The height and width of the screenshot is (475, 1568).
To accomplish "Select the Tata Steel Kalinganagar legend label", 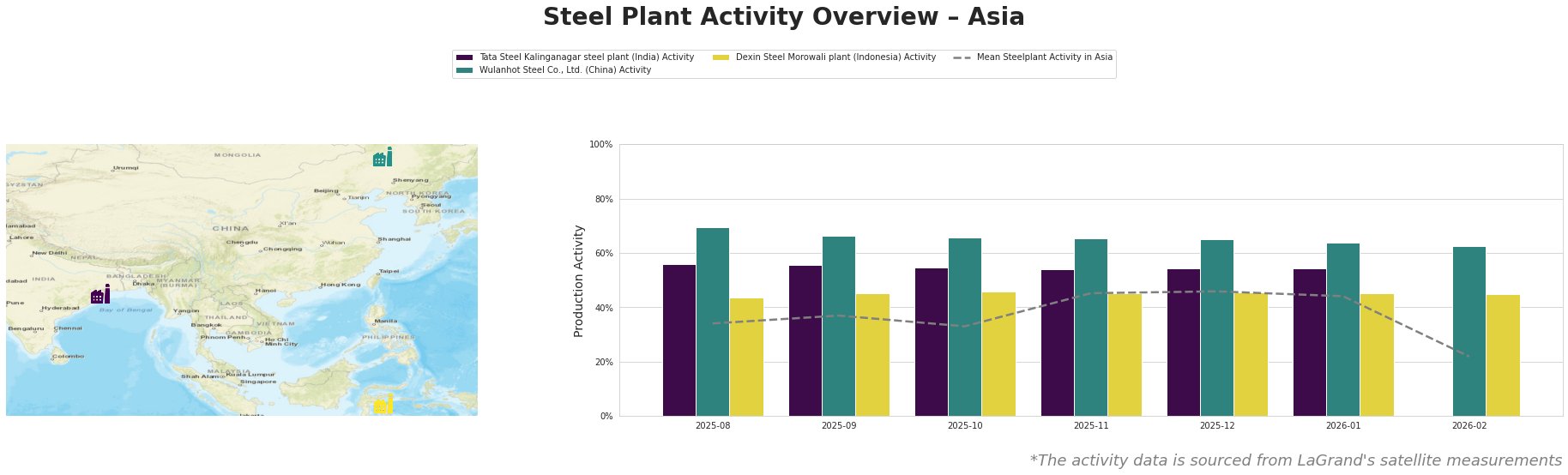I will point(586,57).
